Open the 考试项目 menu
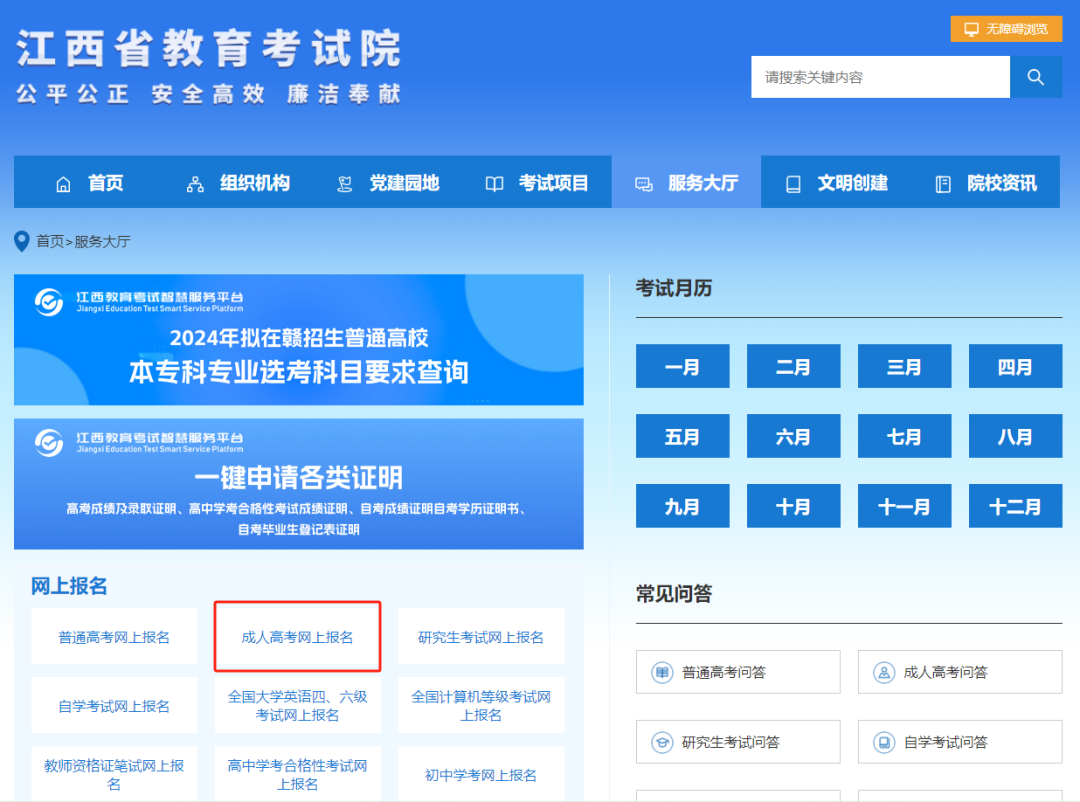1080x802 pixels. (x=540, y=183)
